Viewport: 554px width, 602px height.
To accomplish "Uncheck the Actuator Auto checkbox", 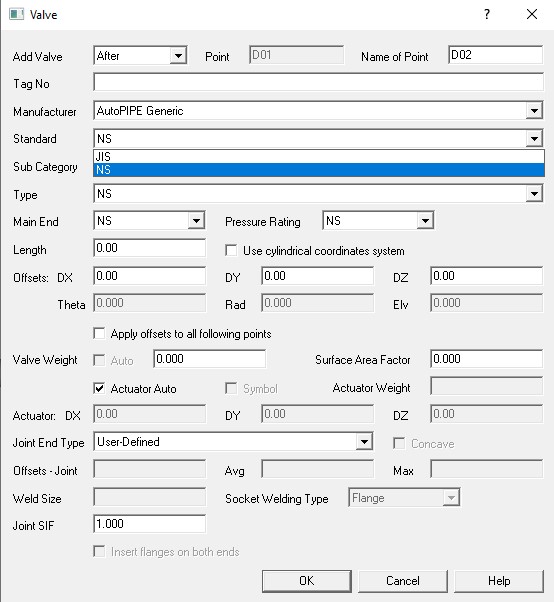I will (x=99, y=389).
